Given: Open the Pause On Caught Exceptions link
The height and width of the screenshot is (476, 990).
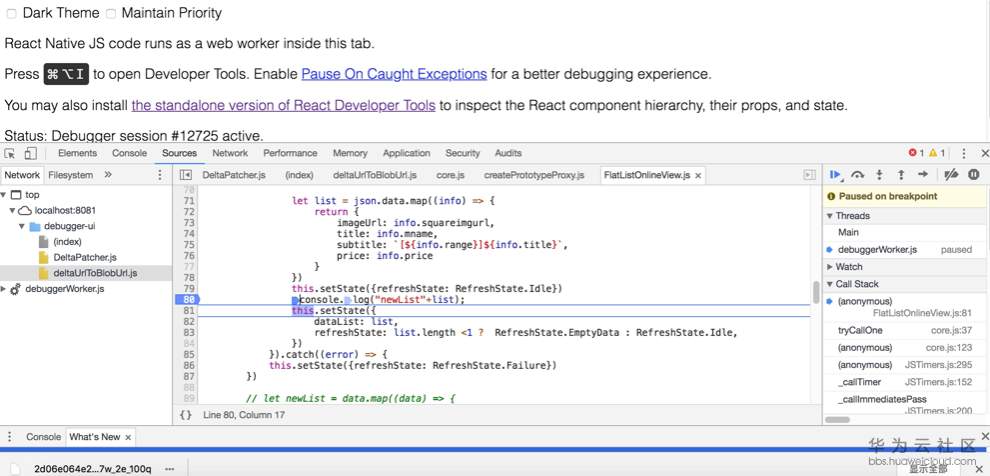Looking at the screenshot, I should click(394, 74).
